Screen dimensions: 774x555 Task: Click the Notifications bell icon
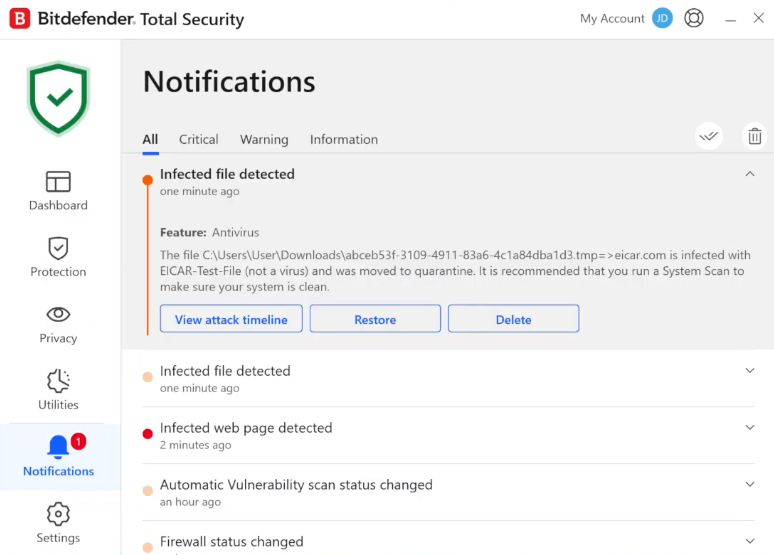[x=58, y=447]
